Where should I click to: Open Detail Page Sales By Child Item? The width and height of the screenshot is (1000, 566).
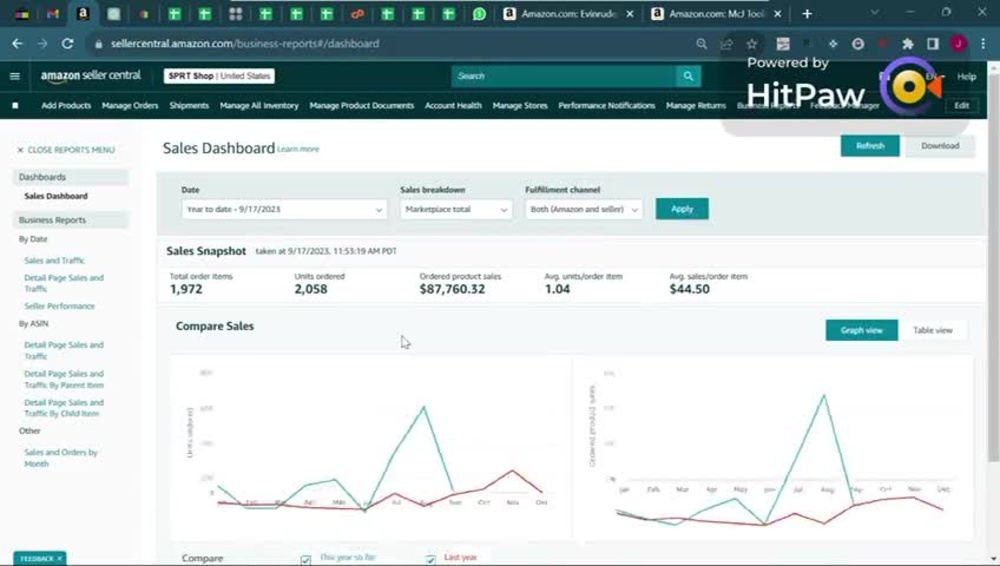click(64, 408)
